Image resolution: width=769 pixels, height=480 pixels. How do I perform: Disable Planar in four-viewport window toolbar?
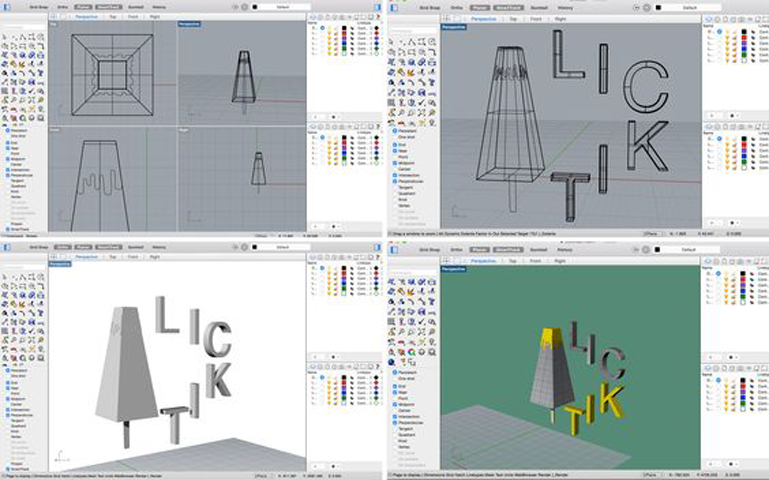click(x=83, y=7)
